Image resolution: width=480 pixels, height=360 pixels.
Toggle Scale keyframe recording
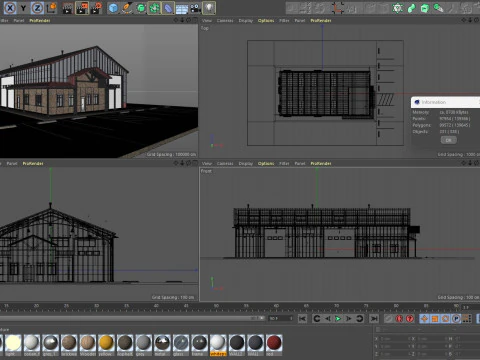(435, 319)
